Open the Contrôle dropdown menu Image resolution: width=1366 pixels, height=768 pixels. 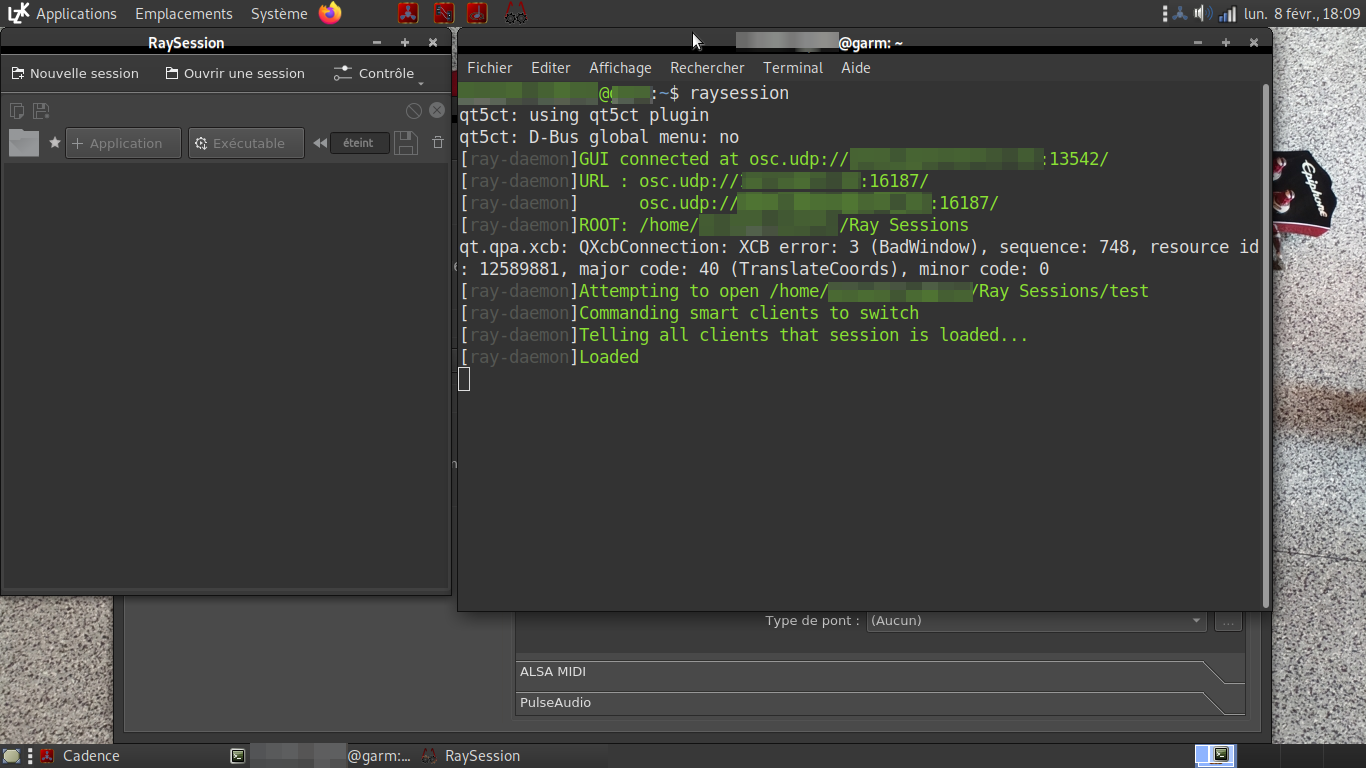[x=377, y=73]
